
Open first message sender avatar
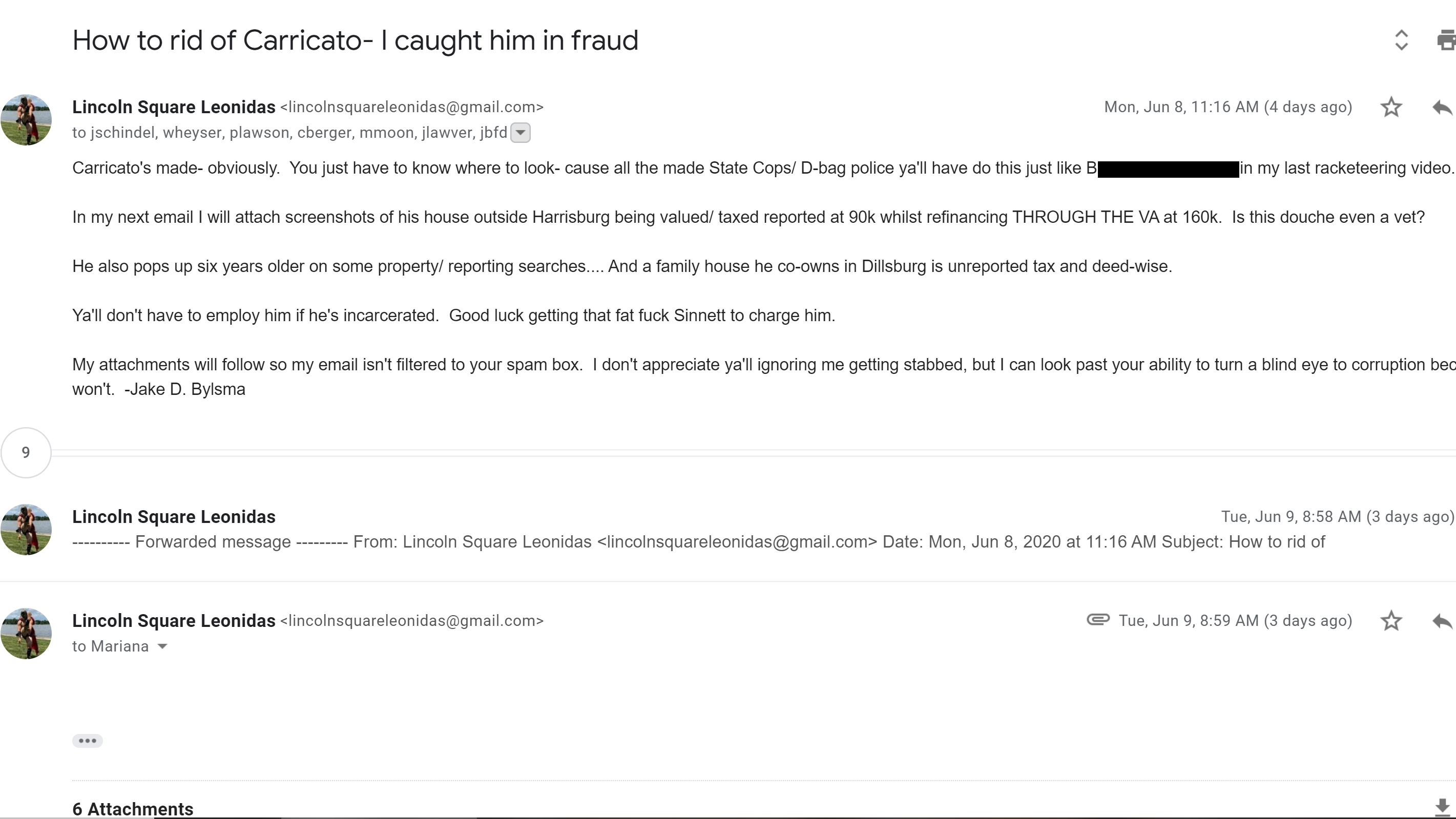pos(26,120)
